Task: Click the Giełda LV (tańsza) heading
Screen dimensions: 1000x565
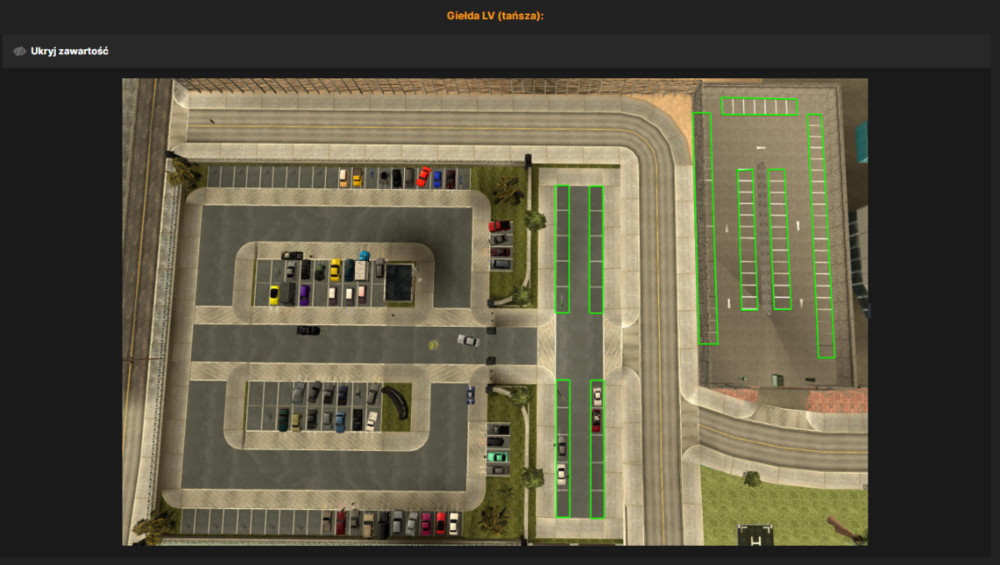Action: click(495, 16)
